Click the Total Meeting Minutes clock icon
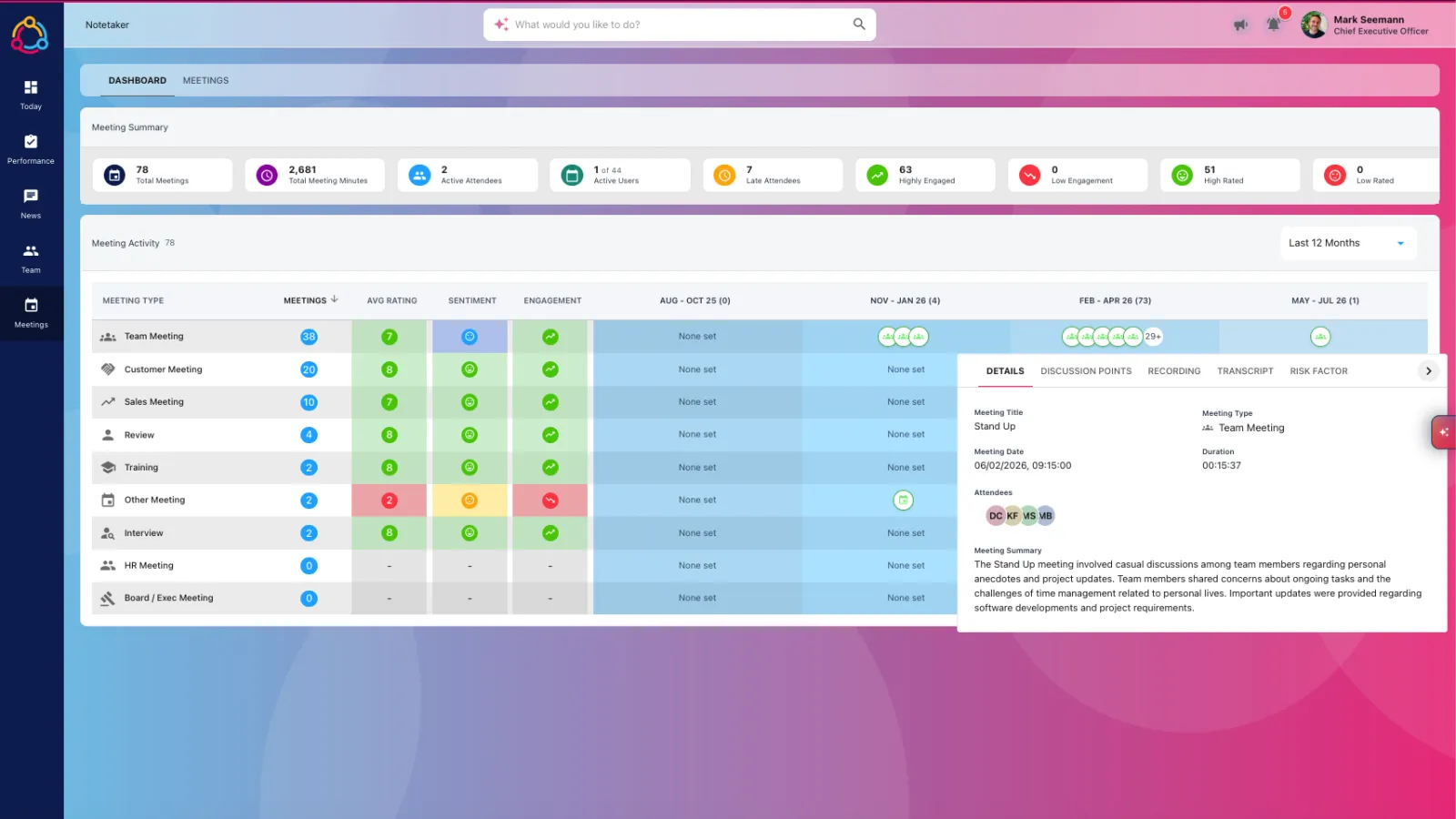1456x819 pixels. pyautogui.click(x=267, y=175)
